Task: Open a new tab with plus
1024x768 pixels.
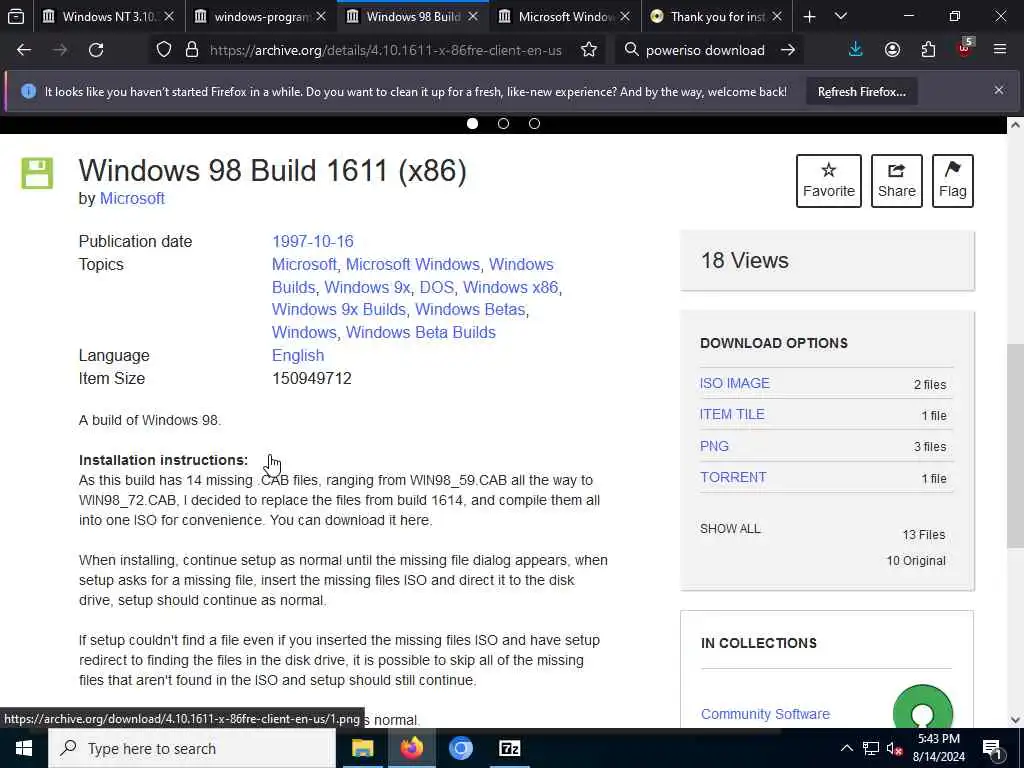Action: 809,16
